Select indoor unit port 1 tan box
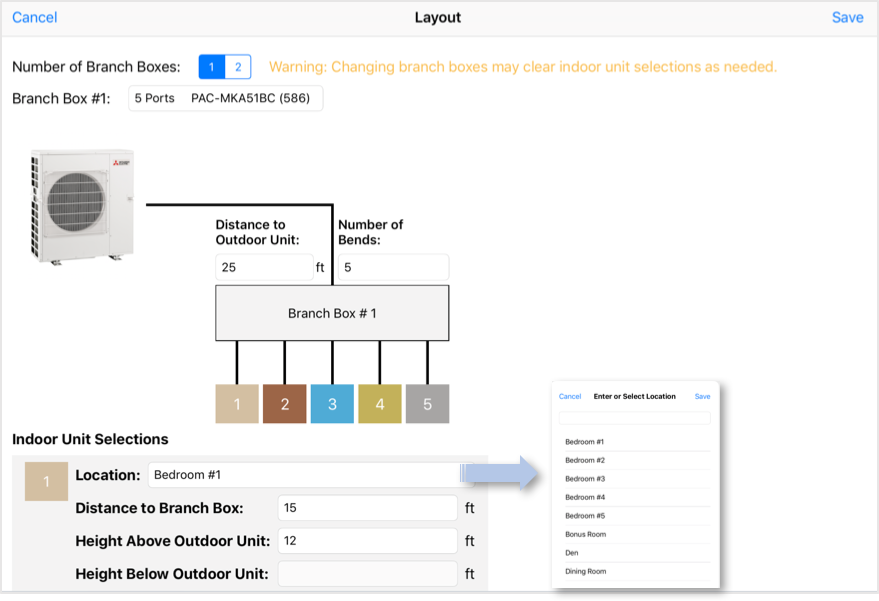 click(237, 404)
